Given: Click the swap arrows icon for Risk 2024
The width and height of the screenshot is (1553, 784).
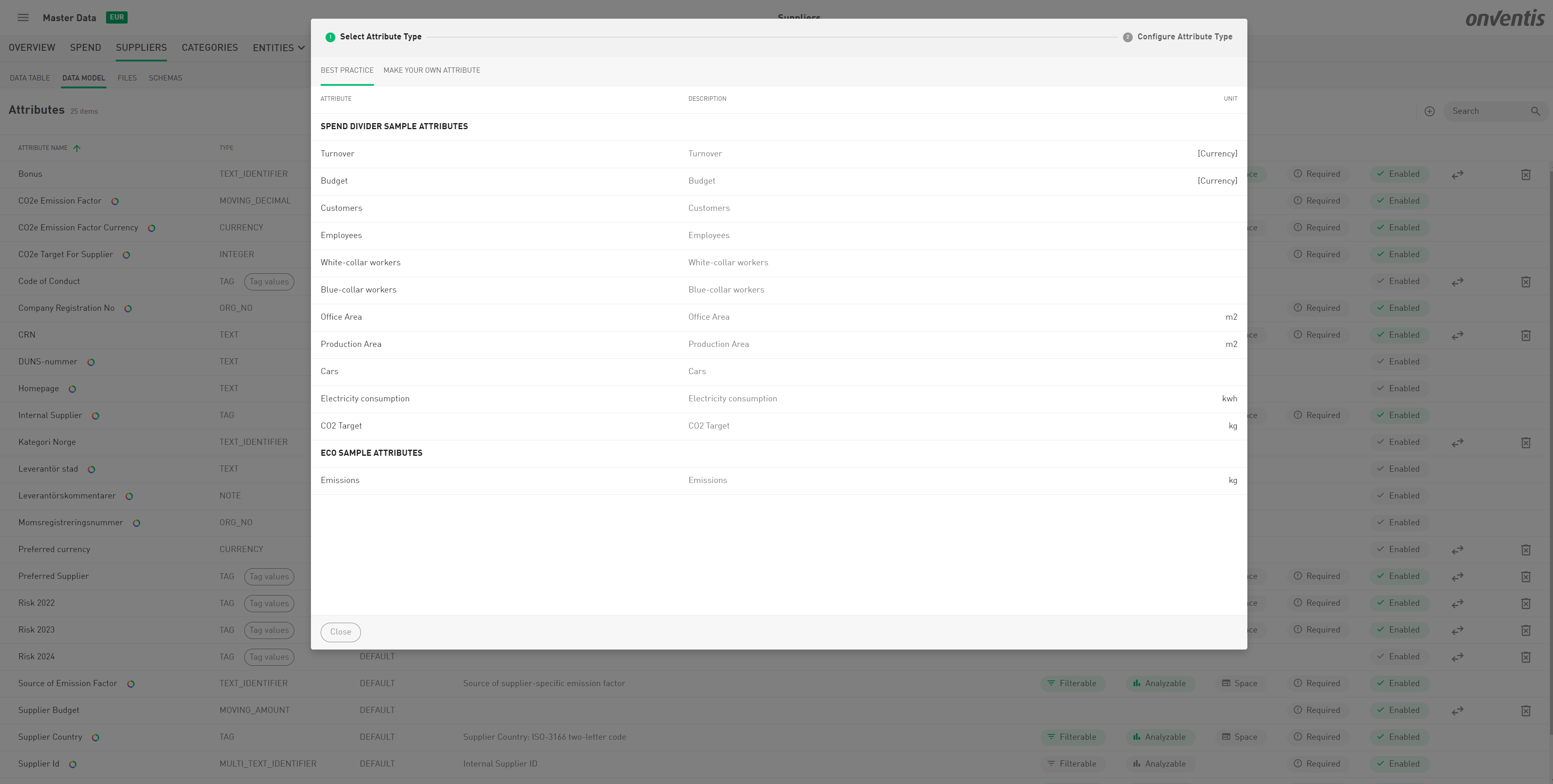Looking at the screenshot, I should coord(1457,657).
